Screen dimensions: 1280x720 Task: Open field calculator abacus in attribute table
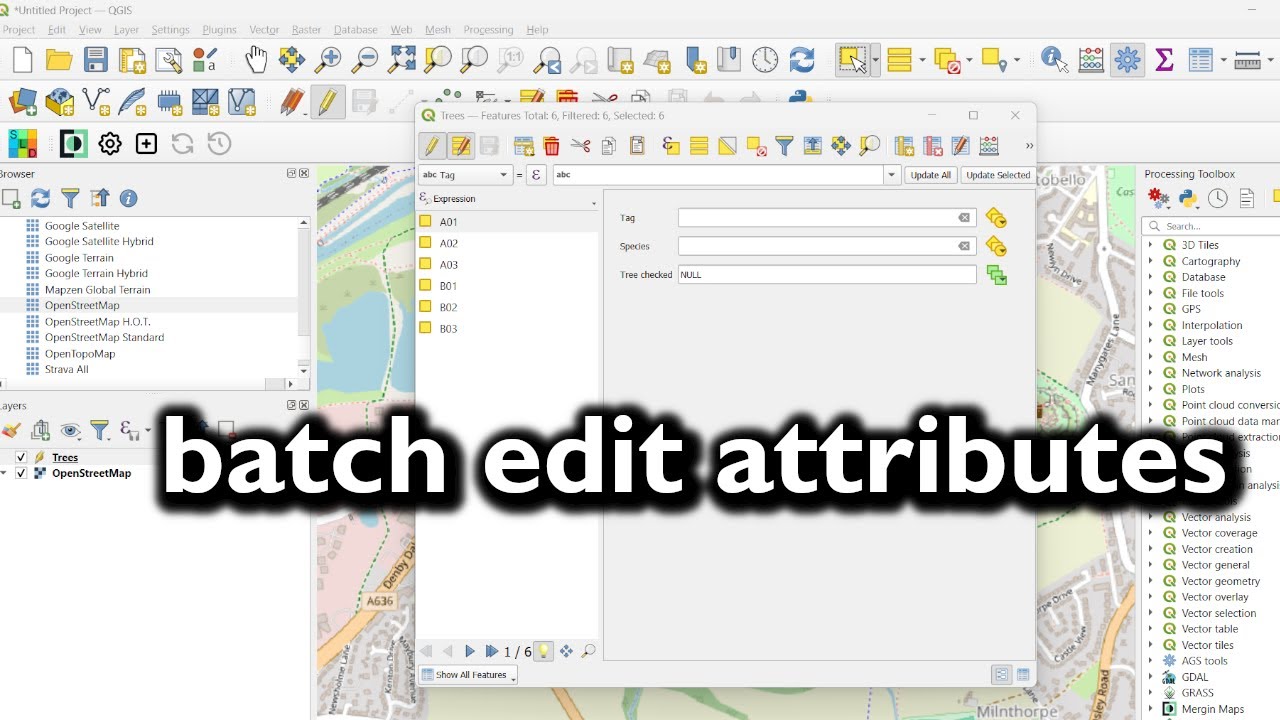coord(989,147)
